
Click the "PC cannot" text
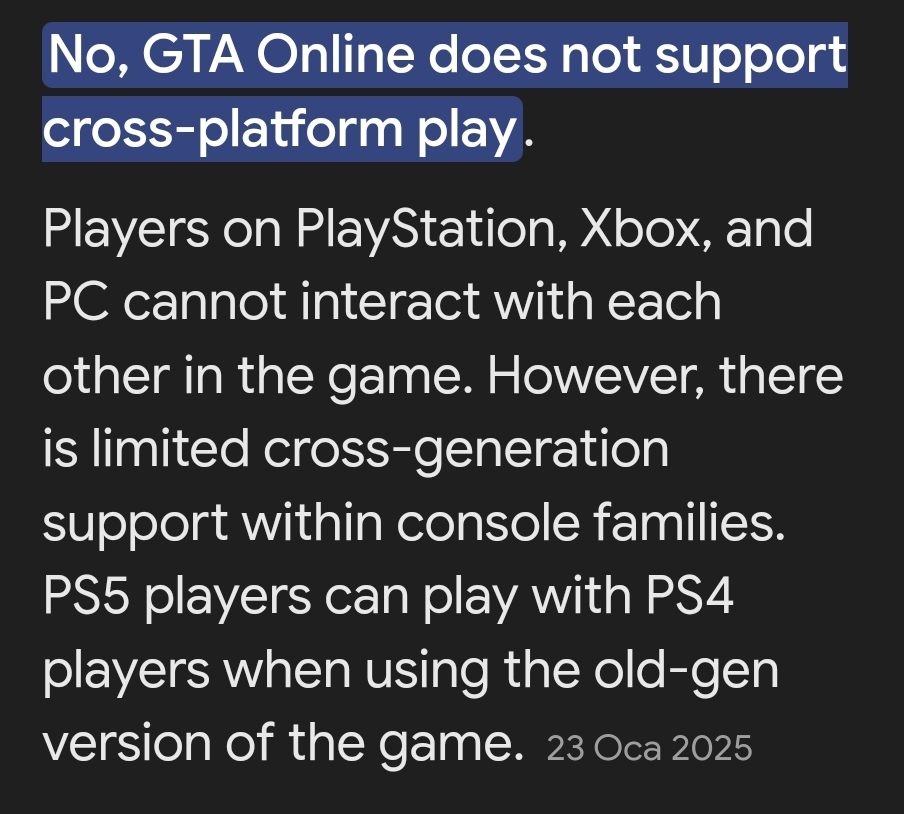coord(165,302)
